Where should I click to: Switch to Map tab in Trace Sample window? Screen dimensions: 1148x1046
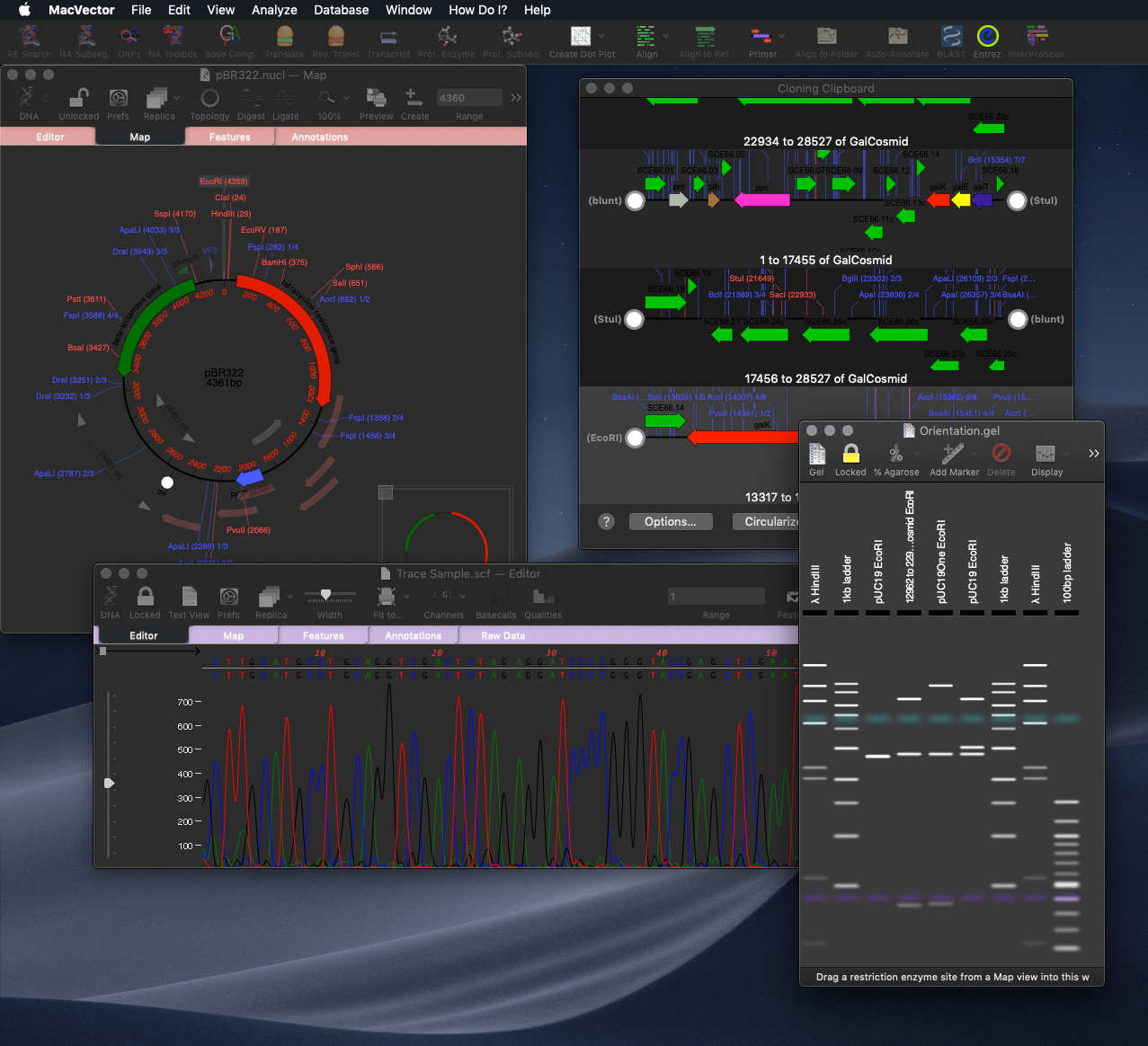(x=234, y=635)
